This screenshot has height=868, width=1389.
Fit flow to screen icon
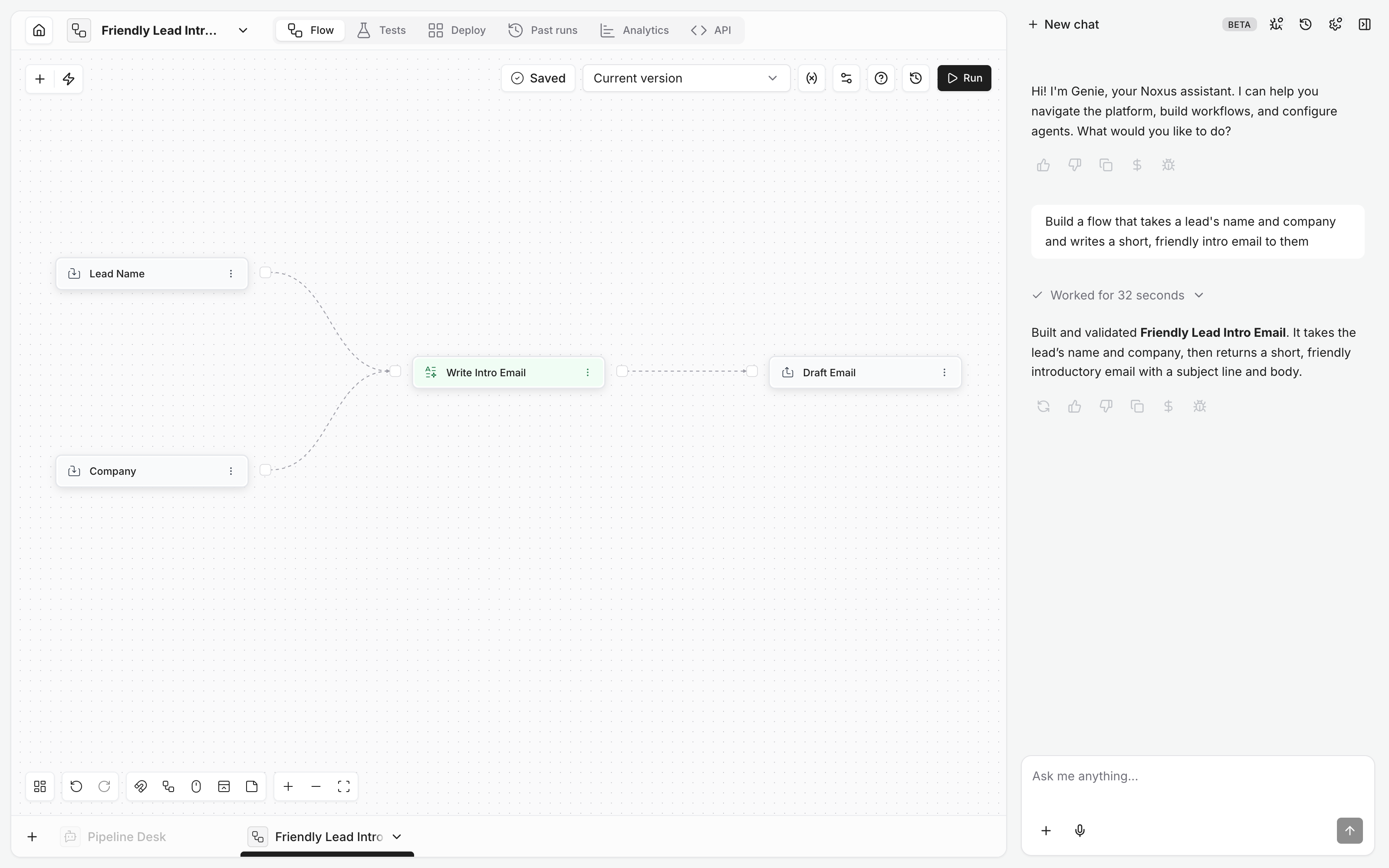click(344, 786)
